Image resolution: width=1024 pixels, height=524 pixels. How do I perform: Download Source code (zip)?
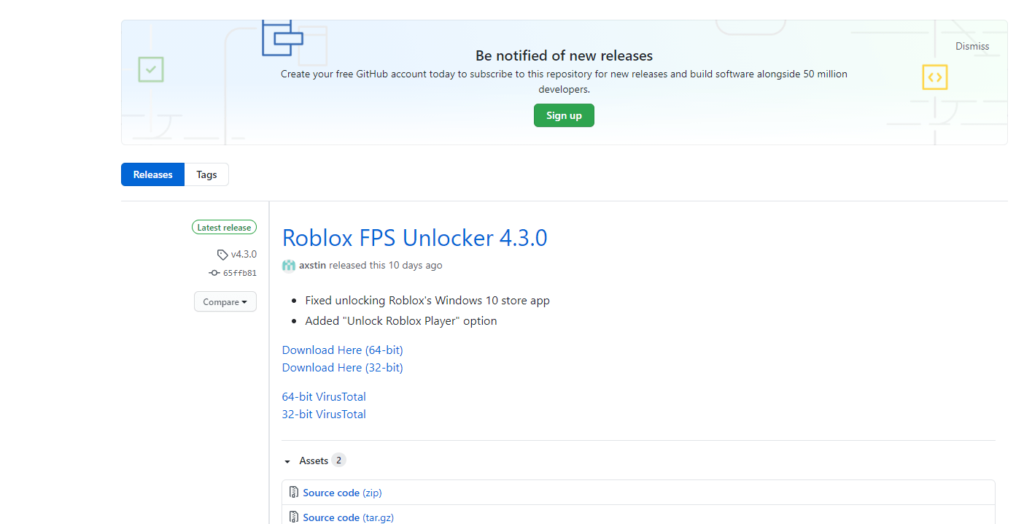[x=342, y=493]
